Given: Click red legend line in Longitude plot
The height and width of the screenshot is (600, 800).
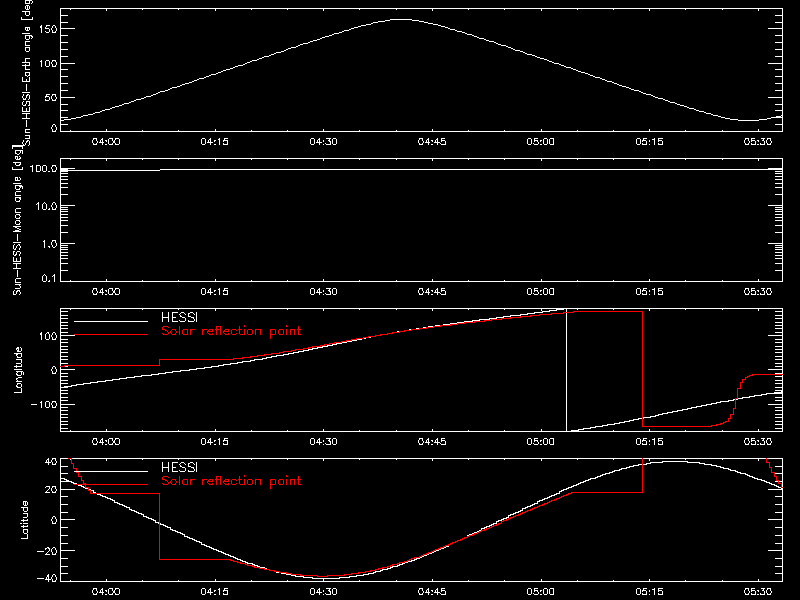Looking at the screenshot, I should (x=111, y=335).
